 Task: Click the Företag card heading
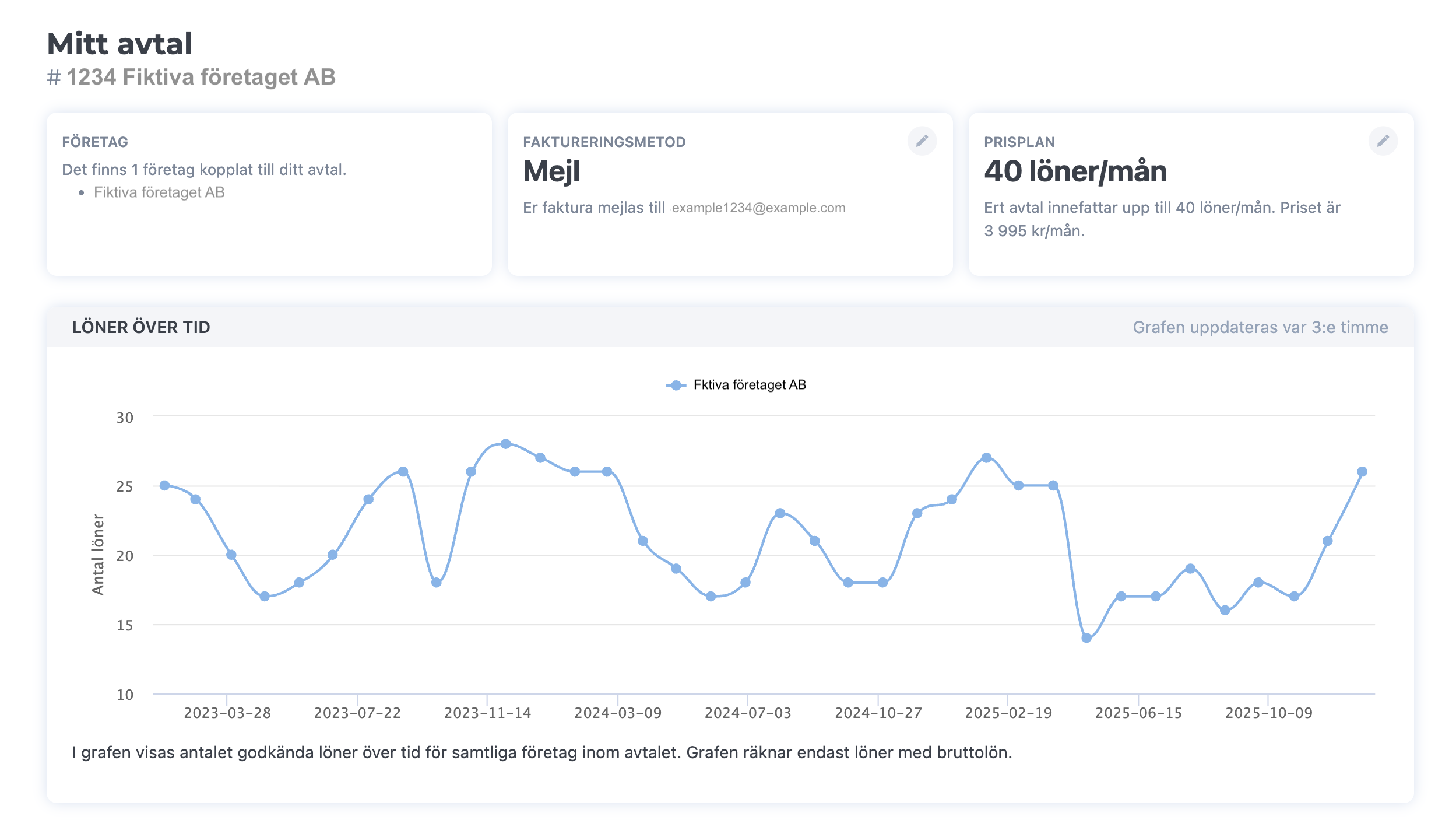[95, 142]
